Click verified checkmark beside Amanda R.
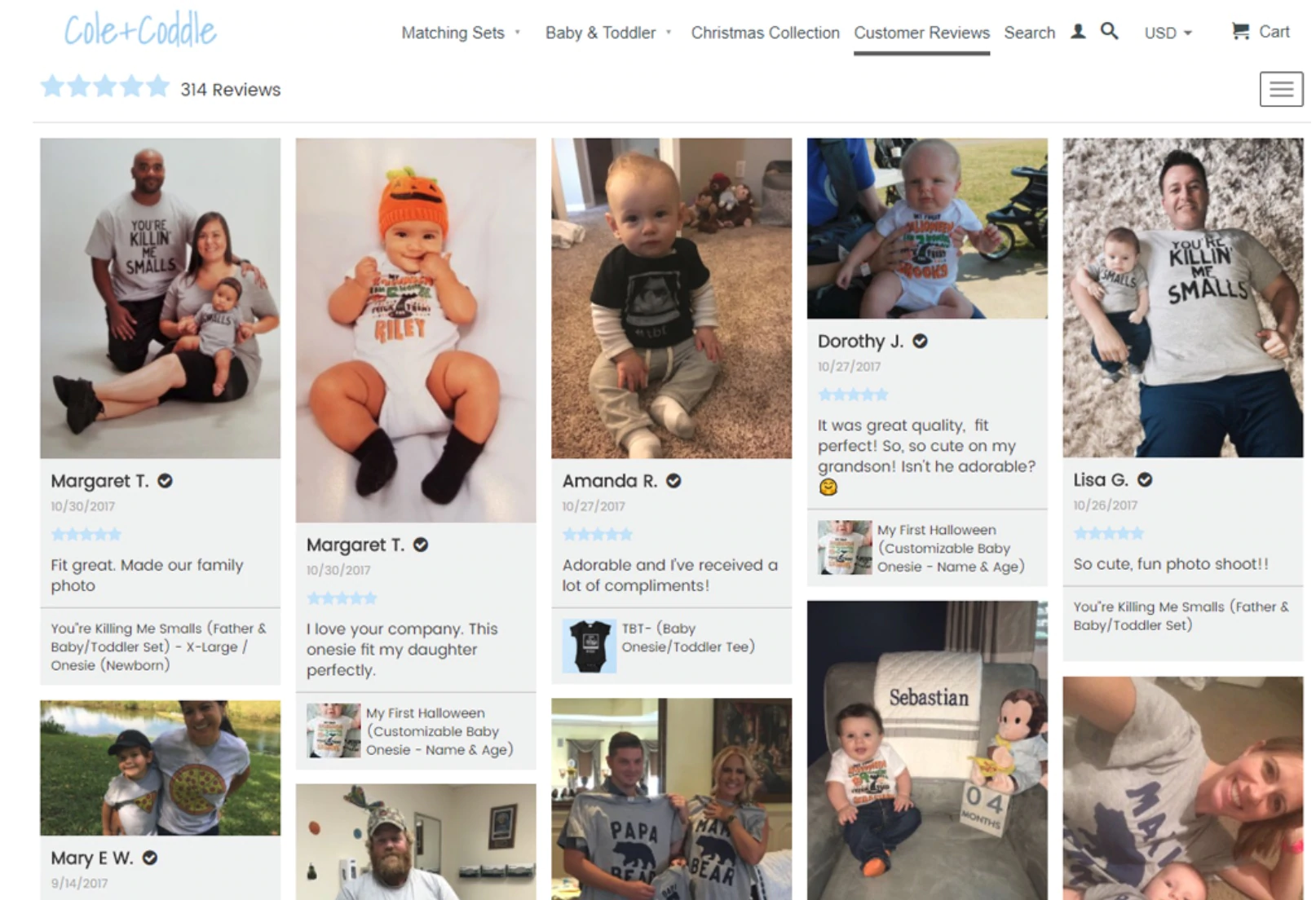The height and width of the screenshot is (900, 1316). [x=673, y=481]
